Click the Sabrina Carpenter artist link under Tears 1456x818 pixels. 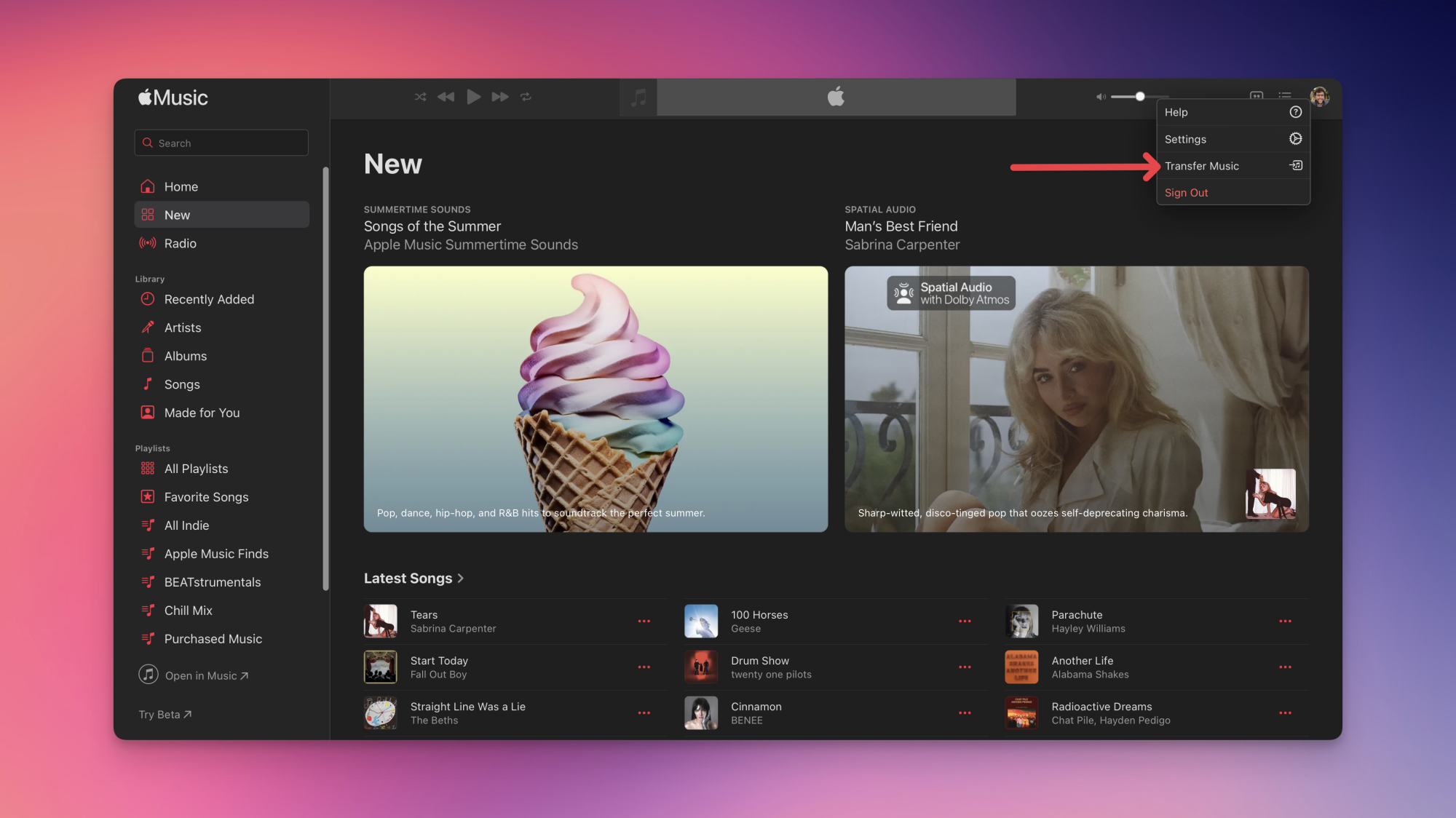pos(453,629)
